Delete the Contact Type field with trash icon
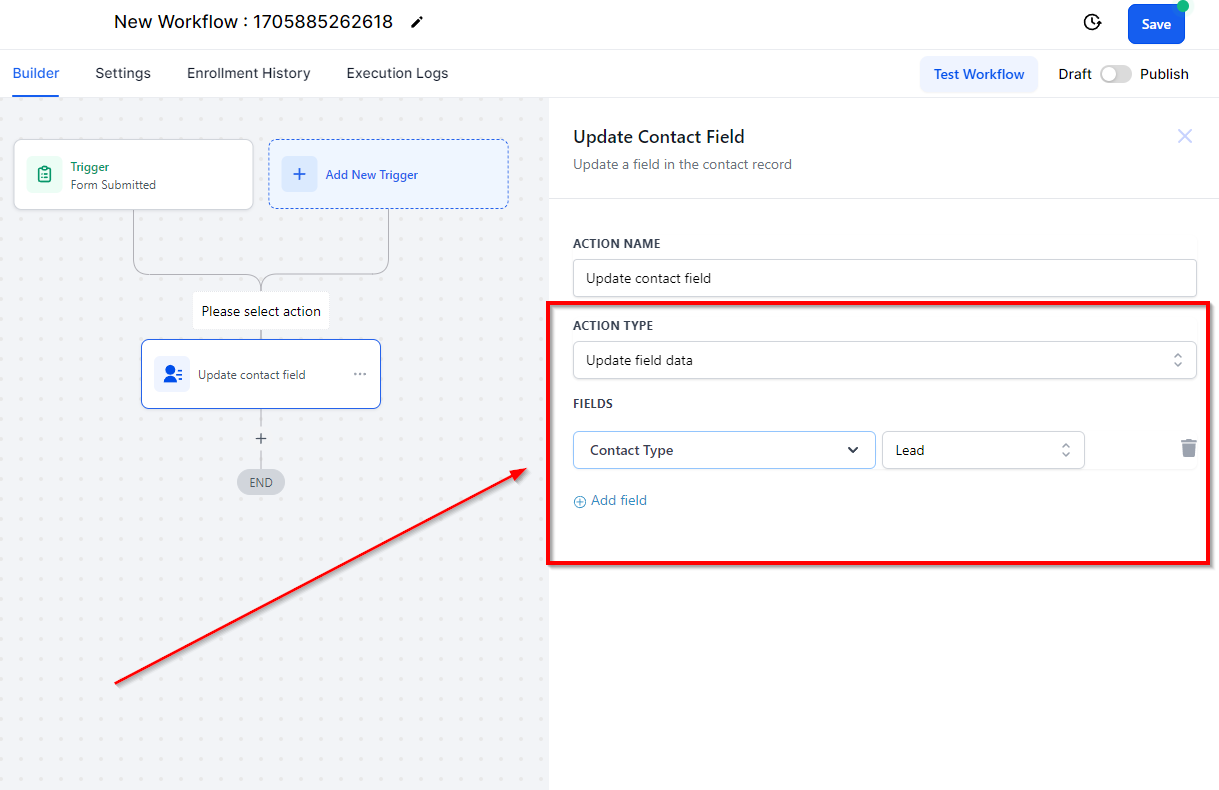 pyautogui.click(x=1188, y=448)
